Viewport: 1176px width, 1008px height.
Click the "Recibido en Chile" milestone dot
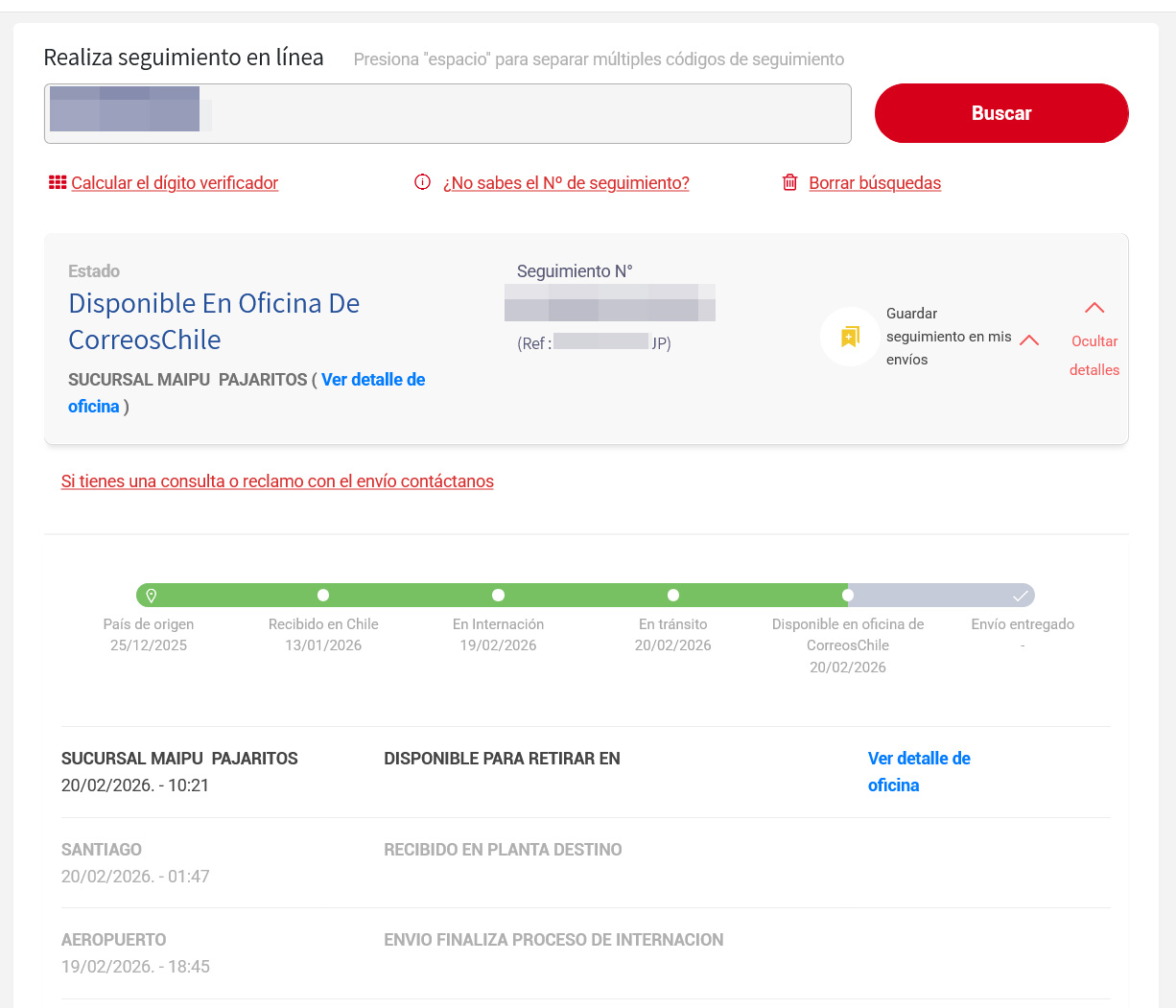(323, 595)
